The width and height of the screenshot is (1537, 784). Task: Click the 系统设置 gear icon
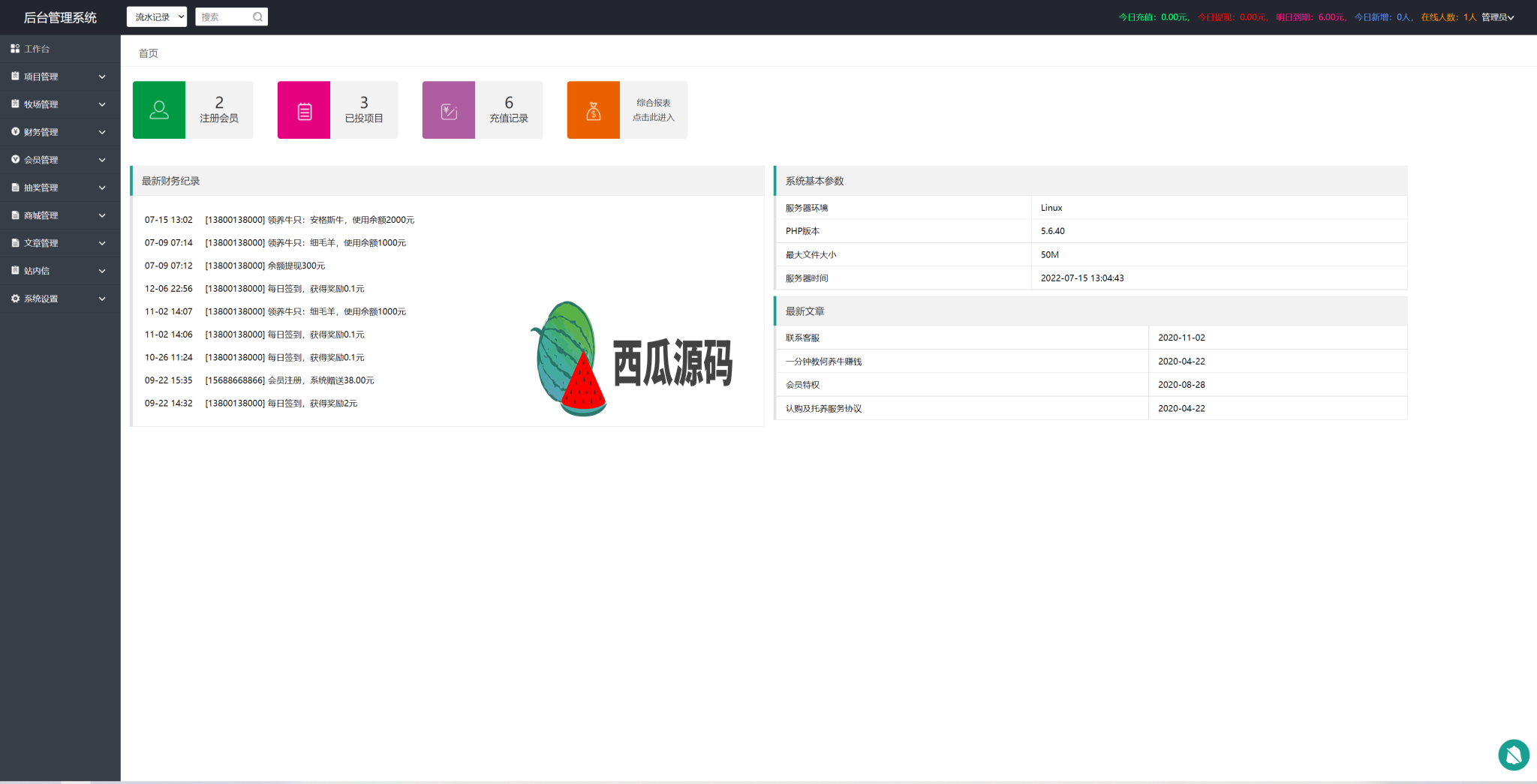pos(15,299)
